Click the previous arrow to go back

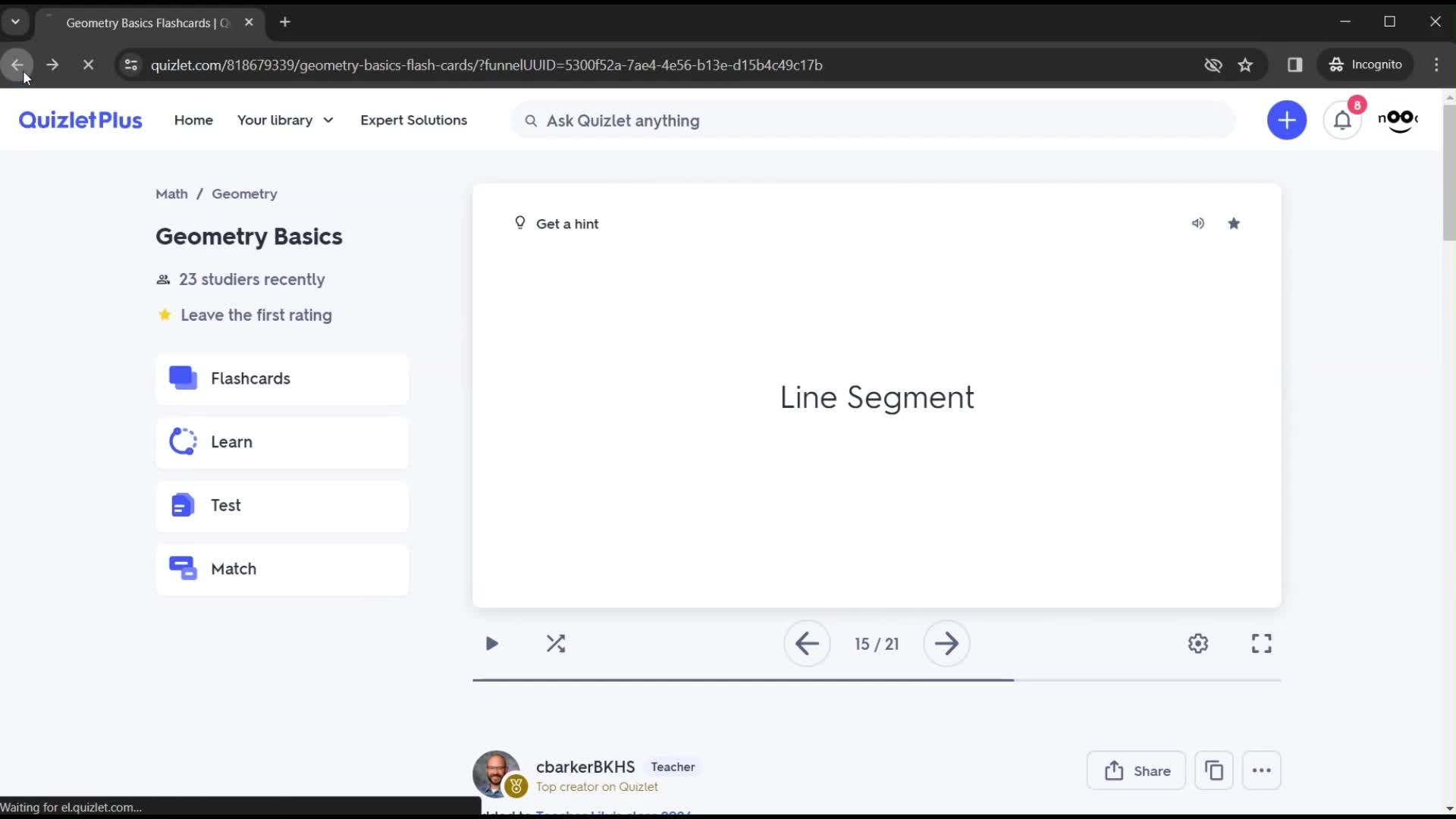click(808, 644)
